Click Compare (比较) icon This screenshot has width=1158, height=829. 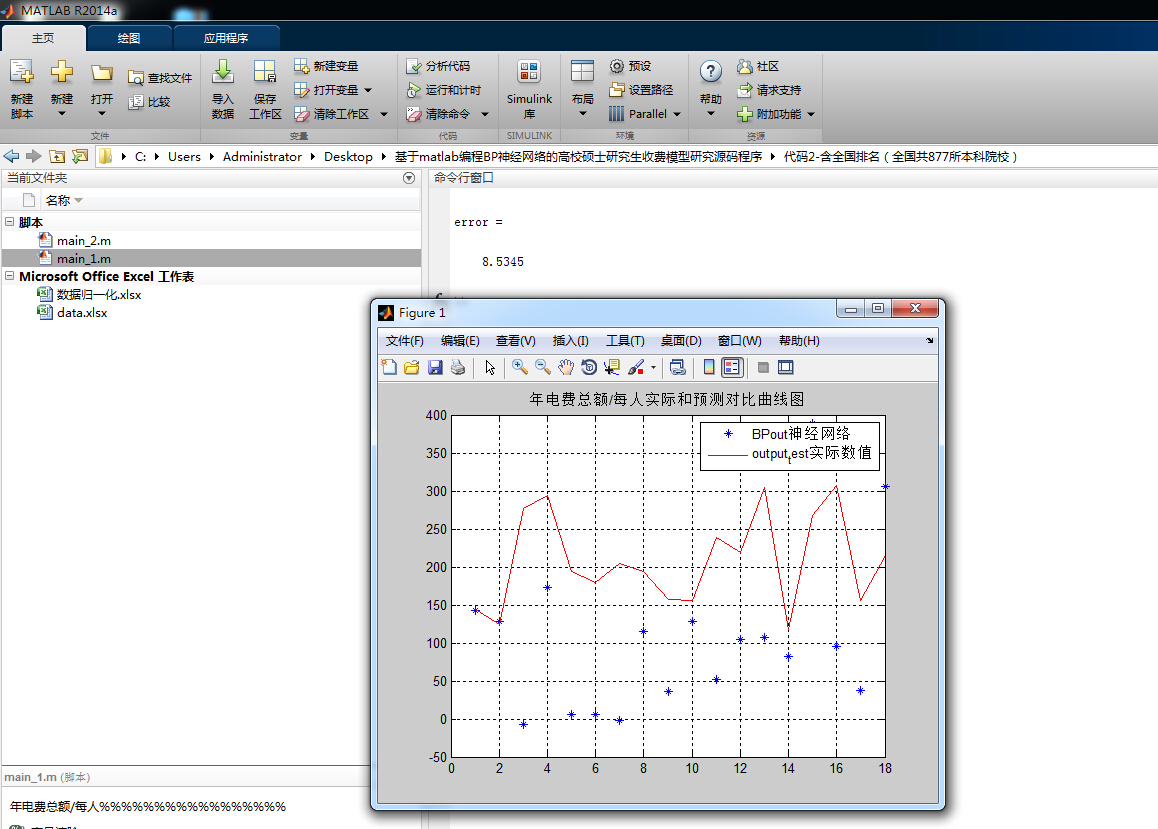click(x=136, y=102)
